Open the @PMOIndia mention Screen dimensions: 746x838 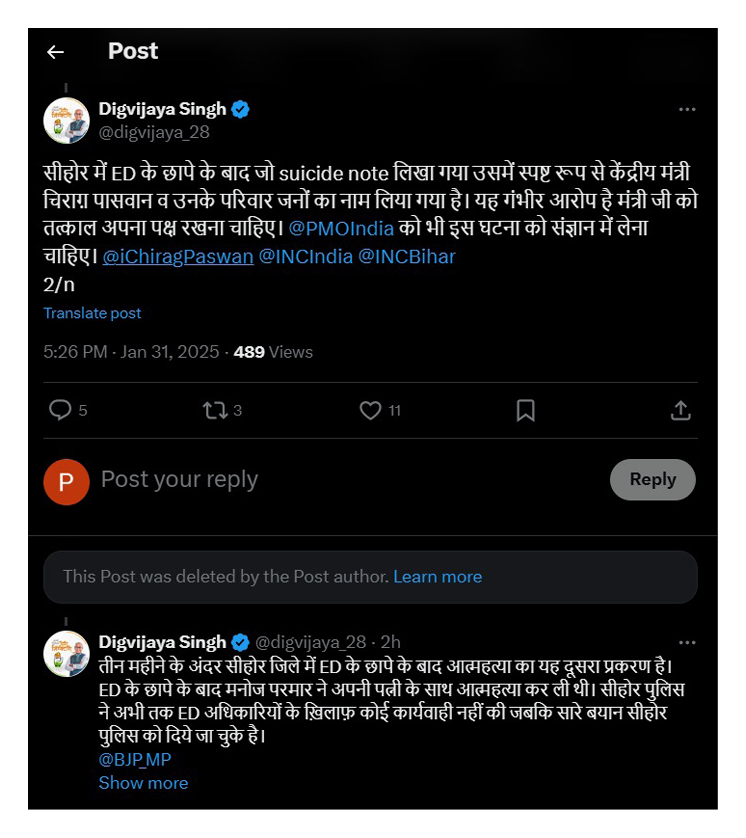(x=341, y=227)
